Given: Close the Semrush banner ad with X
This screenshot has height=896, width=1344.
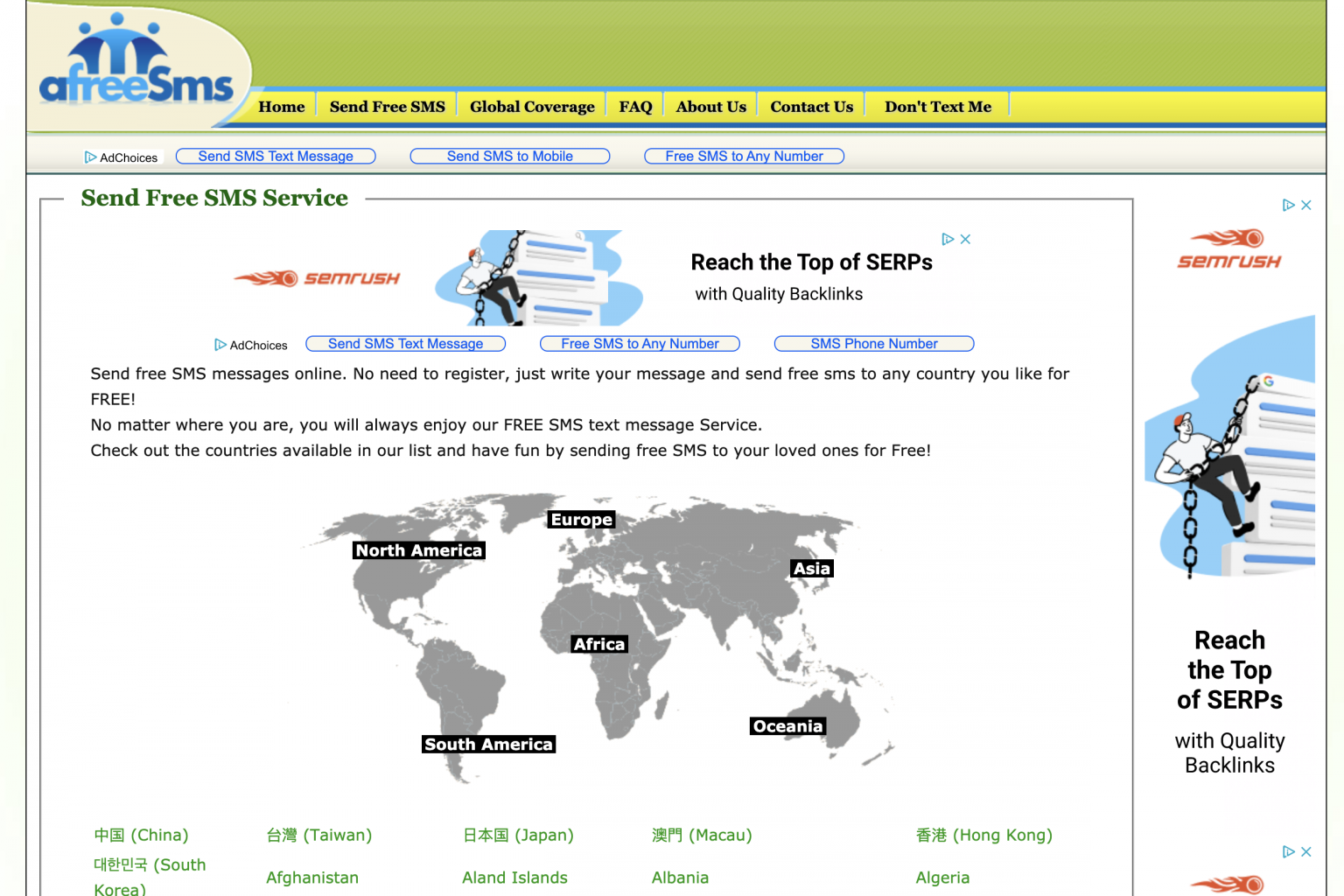Looking at the screenshot, I should point(966,239).
